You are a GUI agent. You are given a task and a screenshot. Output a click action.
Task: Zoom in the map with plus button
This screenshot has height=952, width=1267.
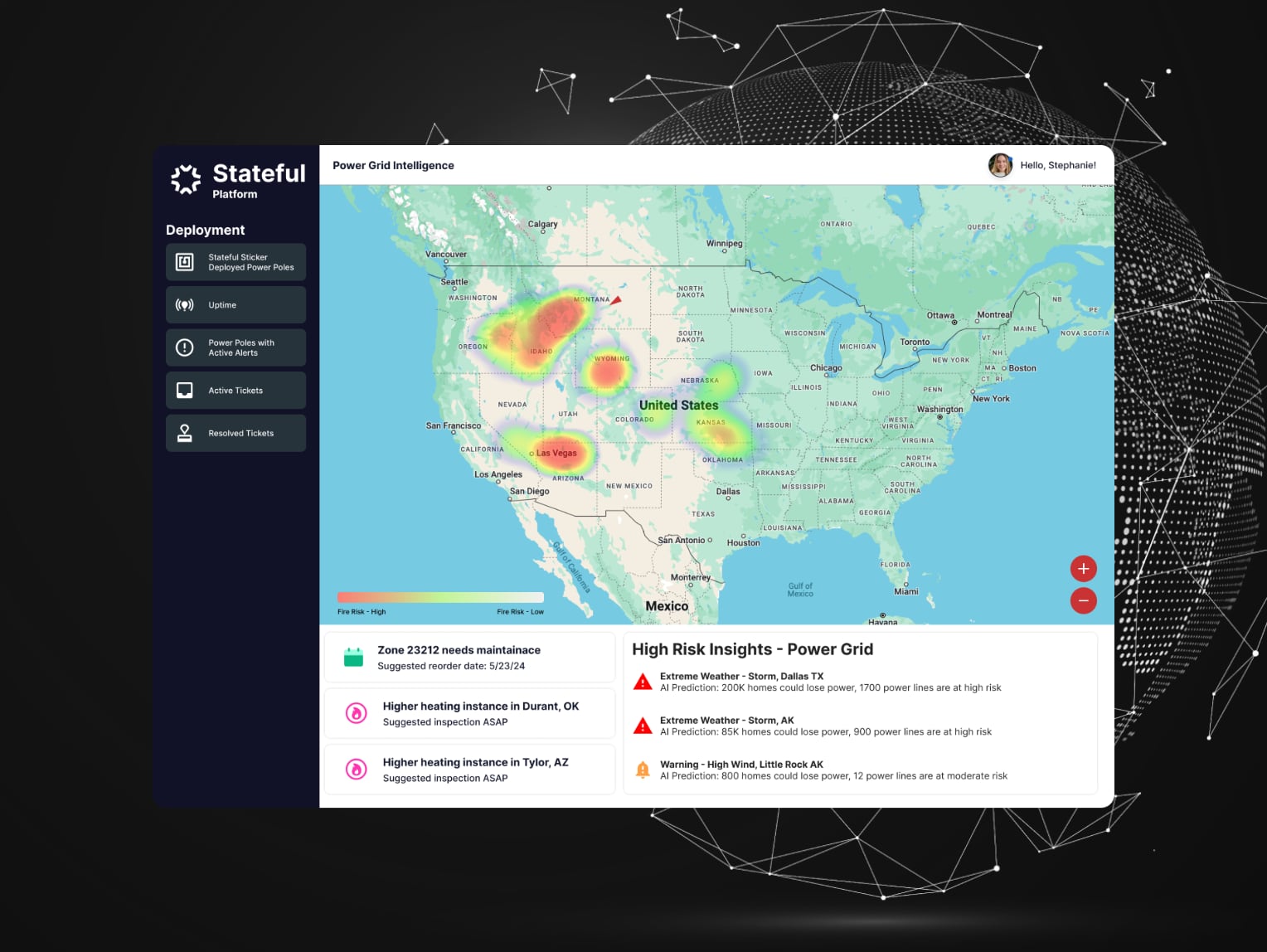[x=1083, y=569]
